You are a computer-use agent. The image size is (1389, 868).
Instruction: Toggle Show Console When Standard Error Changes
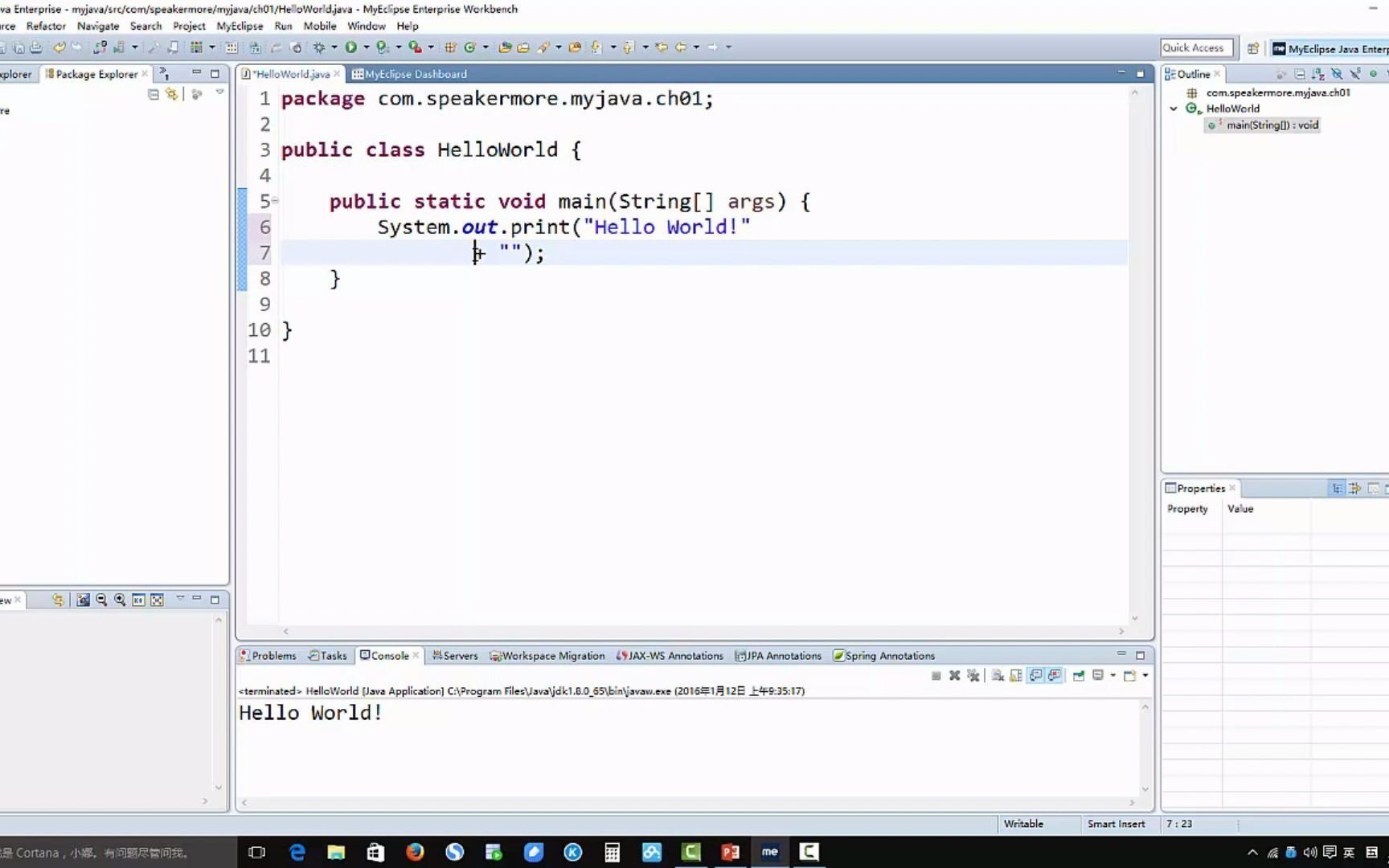coord(1055,675)
